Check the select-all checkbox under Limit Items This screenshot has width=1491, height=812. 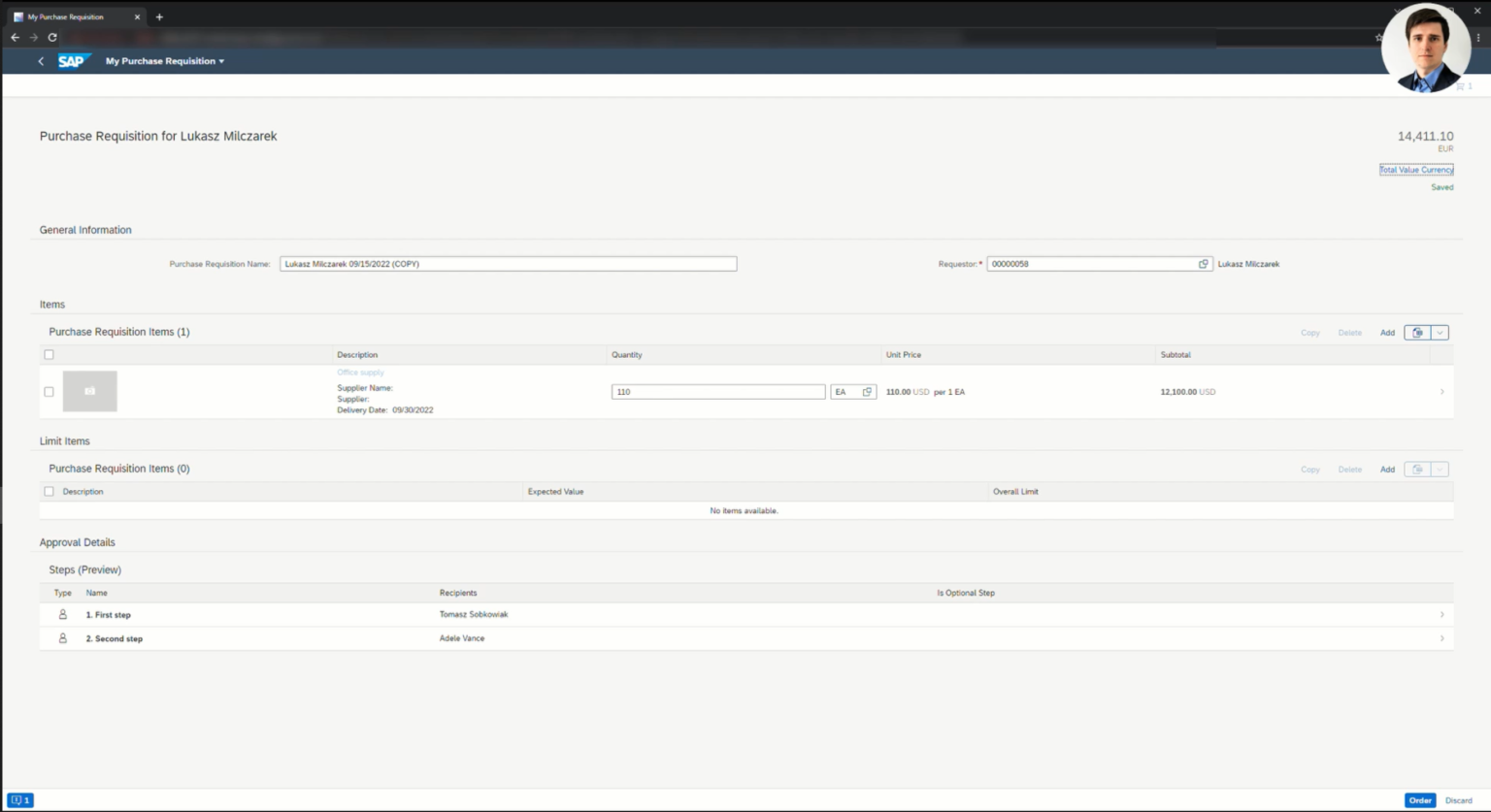(x=49, y=491)
